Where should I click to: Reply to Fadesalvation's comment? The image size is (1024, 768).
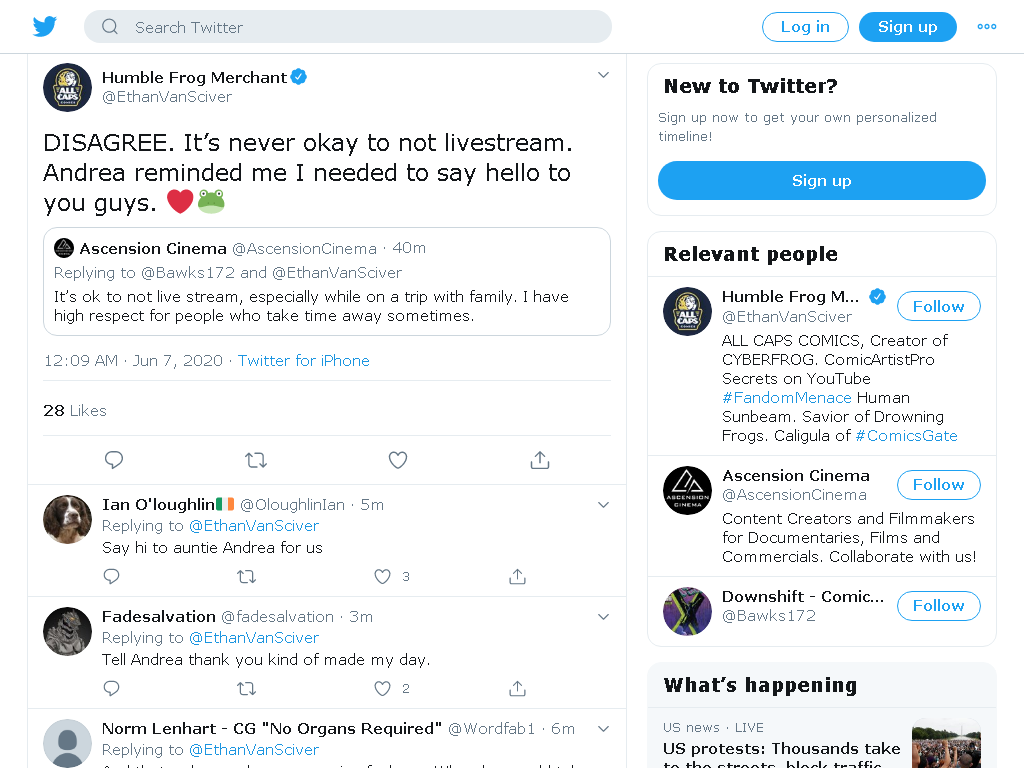[112, 688]
